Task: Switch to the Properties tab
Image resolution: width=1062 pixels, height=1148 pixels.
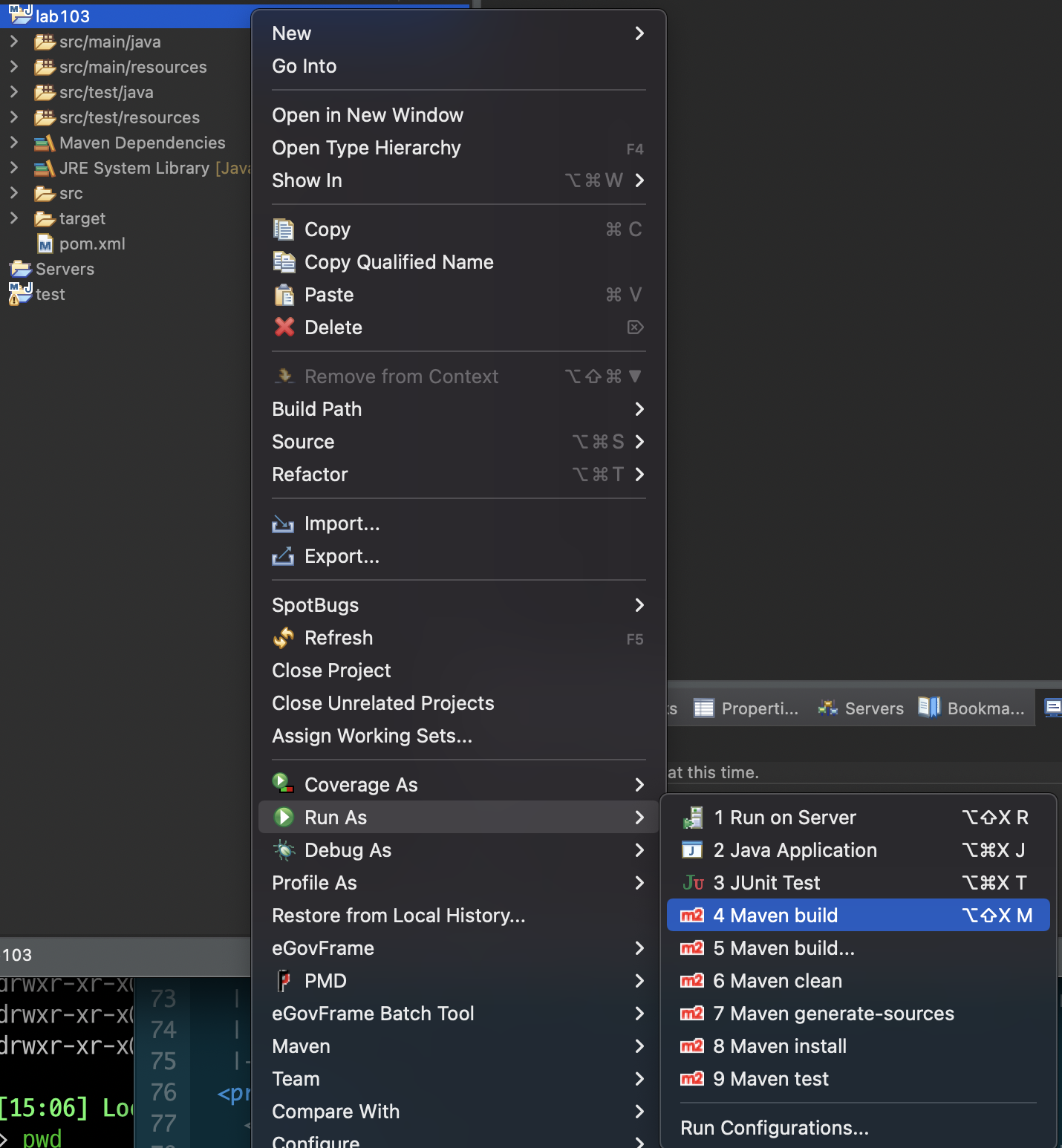Action: 746,708
